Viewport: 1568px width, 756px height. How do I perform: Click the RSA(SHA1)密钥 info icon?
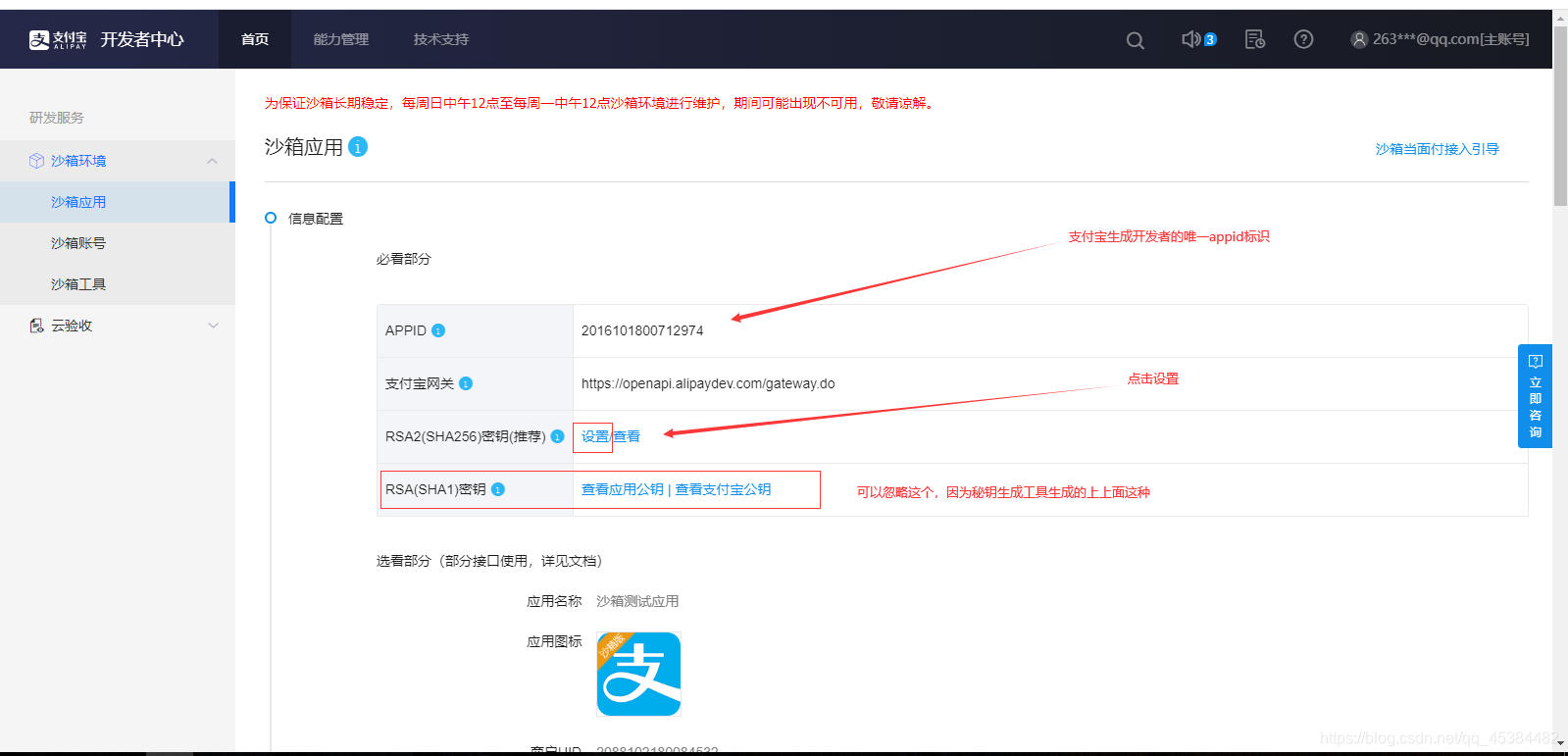pyautogui.click(x=498, y=489)
